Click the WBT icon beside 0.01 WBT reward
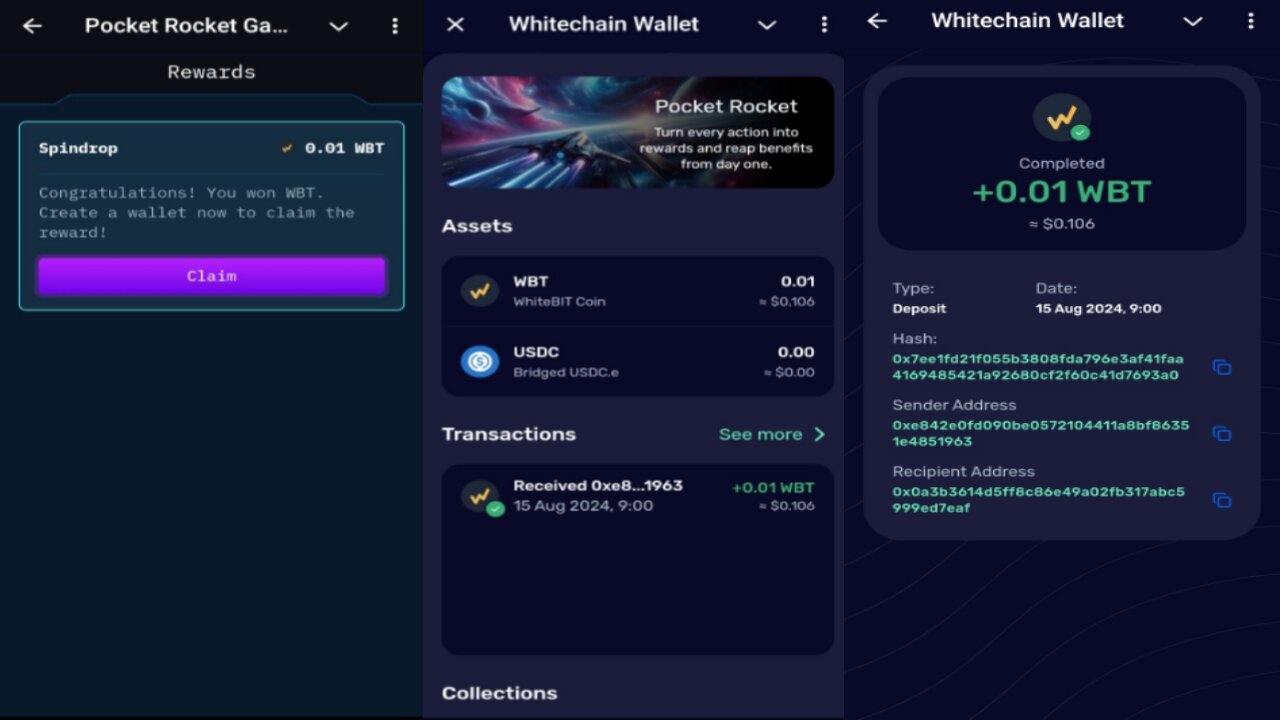The image size is (1280, 720). point(288,148)
